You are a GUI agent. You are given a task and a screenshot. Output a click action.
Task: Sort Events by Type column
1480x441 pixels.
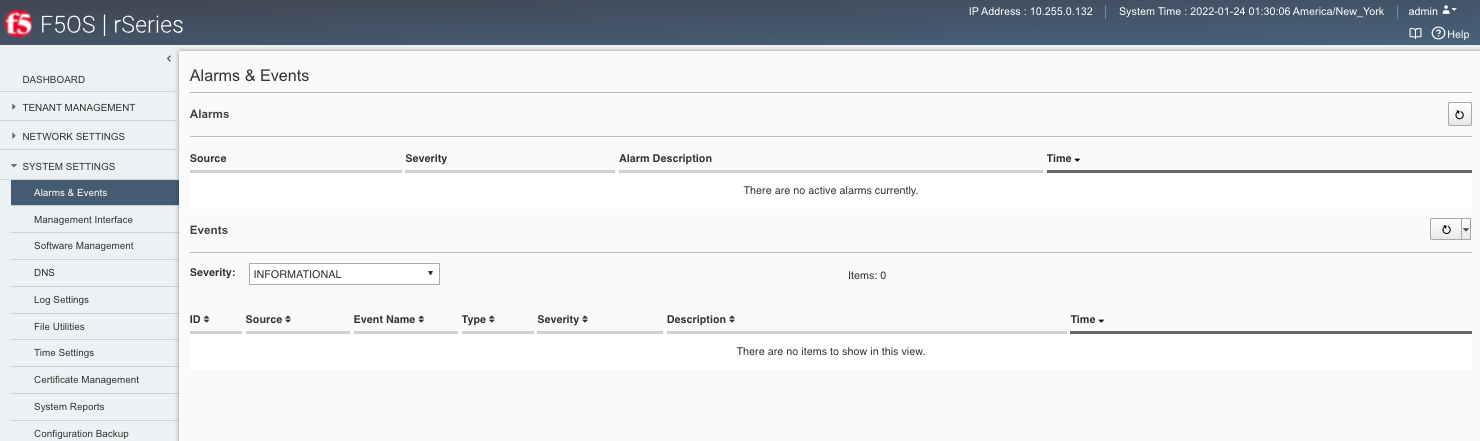pyautogui.click(x=478, y=320)
